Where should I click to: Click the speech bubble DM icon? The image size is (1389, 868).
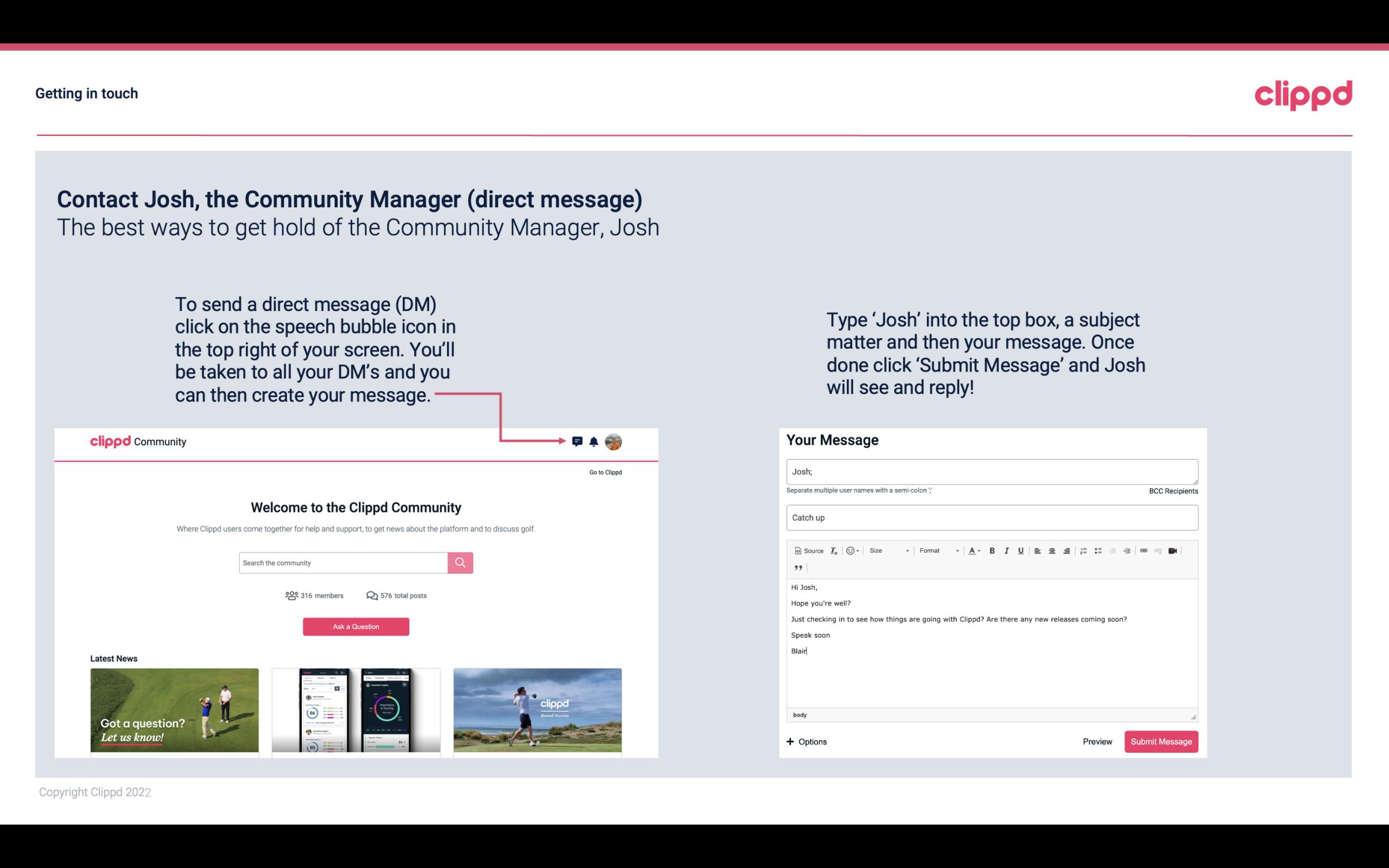(x=577, y=442)
